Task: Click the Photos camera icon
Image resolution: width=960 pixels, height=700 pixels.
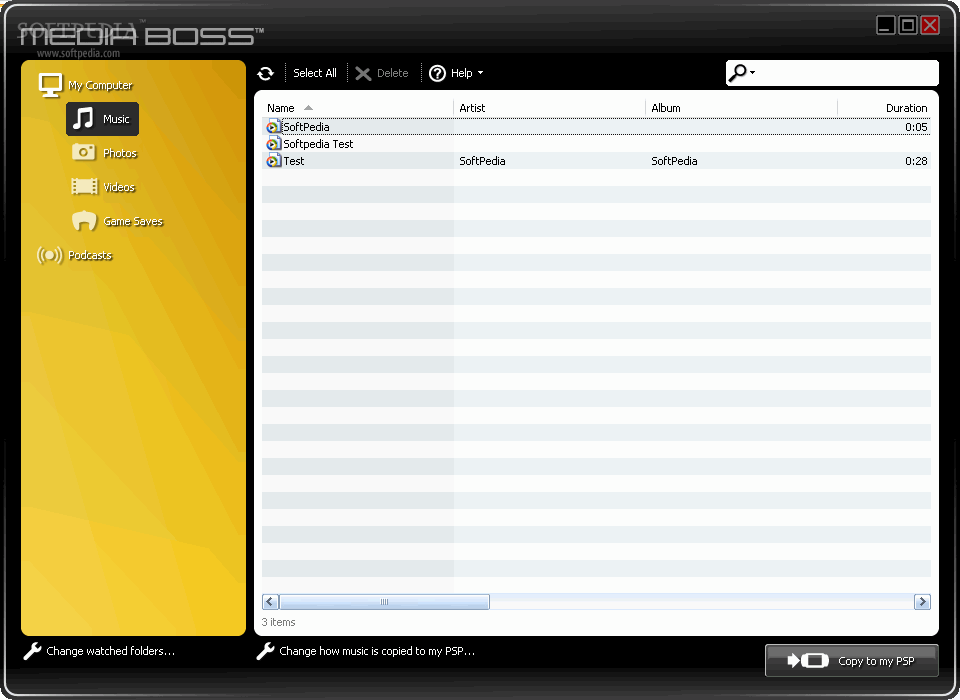Action: pyautogui.click(x=83, y=151)
